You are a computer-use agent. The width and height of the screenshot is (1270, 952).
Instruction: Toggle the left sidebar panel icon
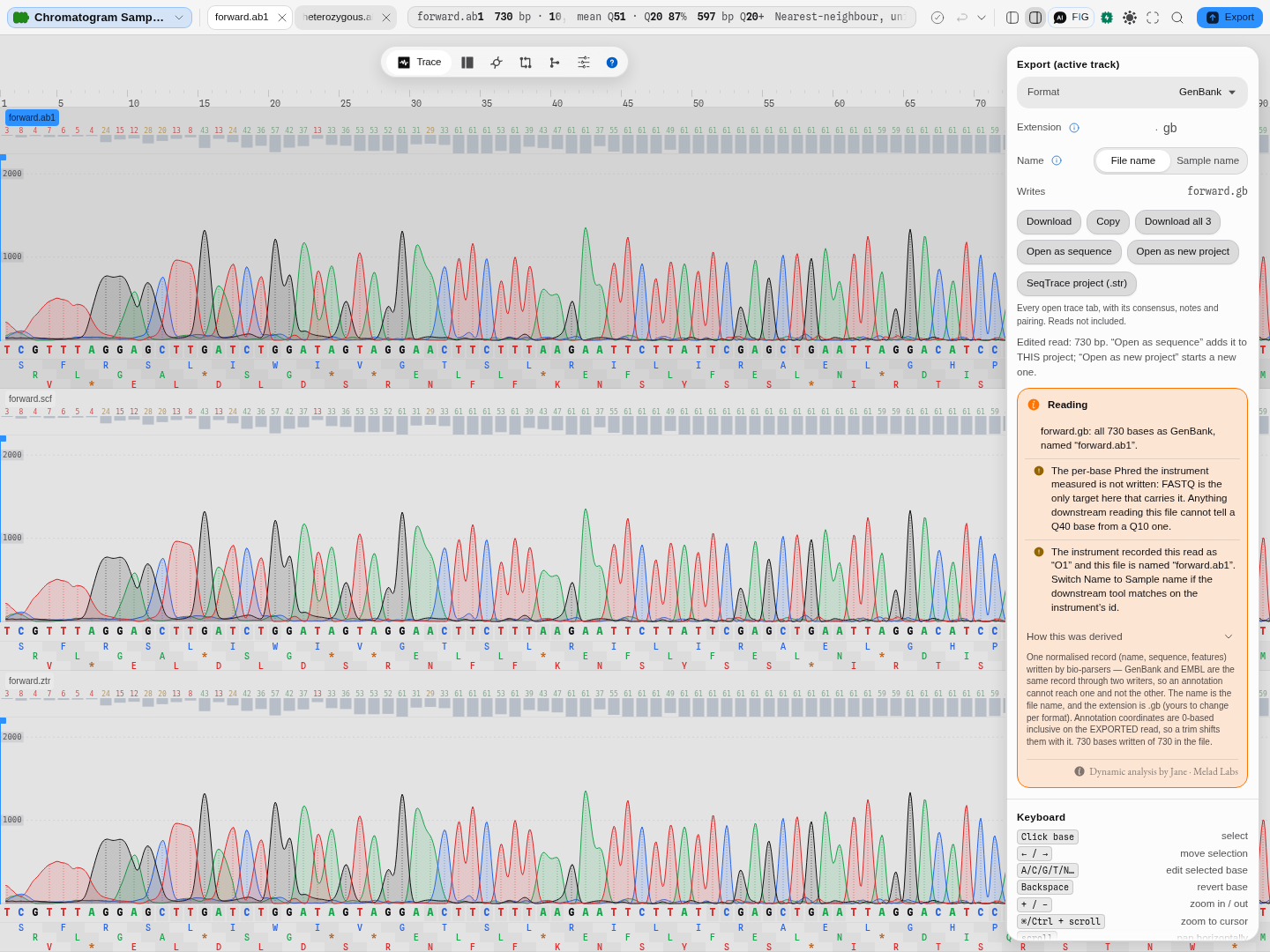(1012, 18)
